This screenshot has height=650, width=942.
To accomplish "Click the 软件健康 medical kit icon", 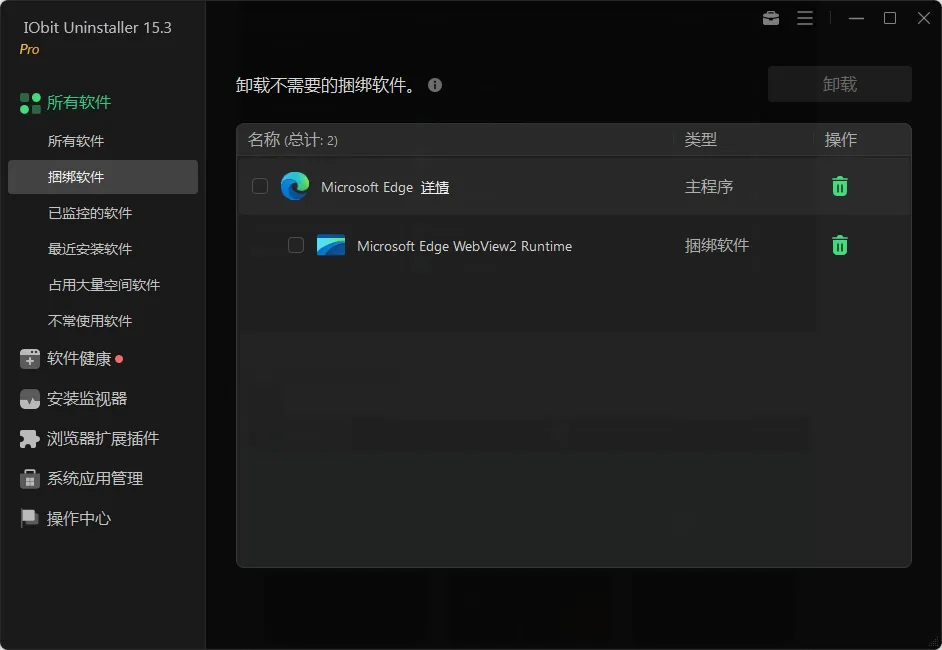I will 29,359.
